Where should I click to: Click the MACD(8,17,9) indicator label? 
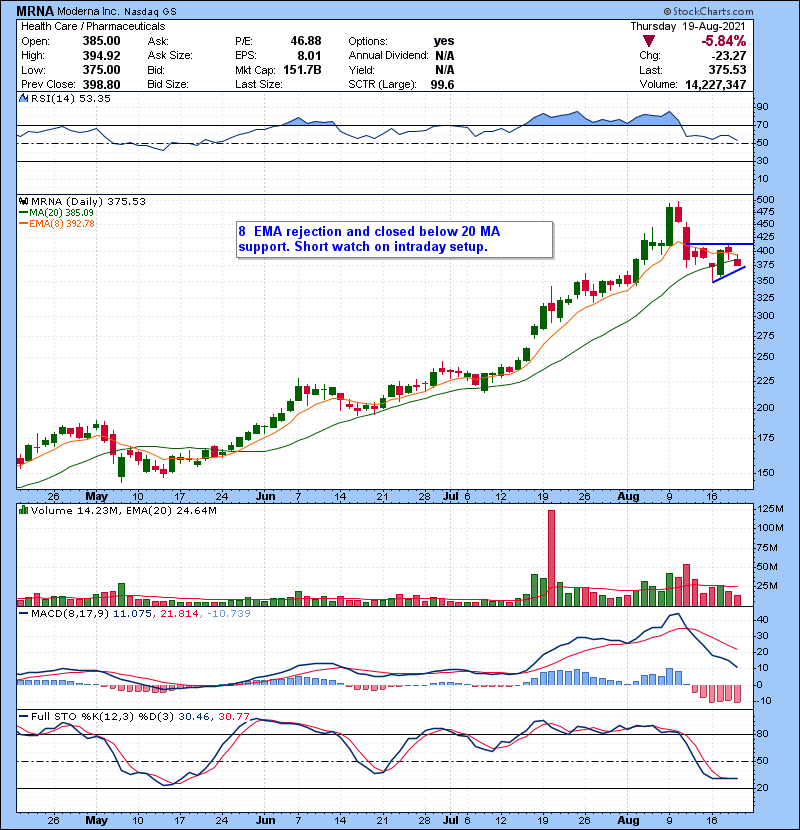[71, 614]
